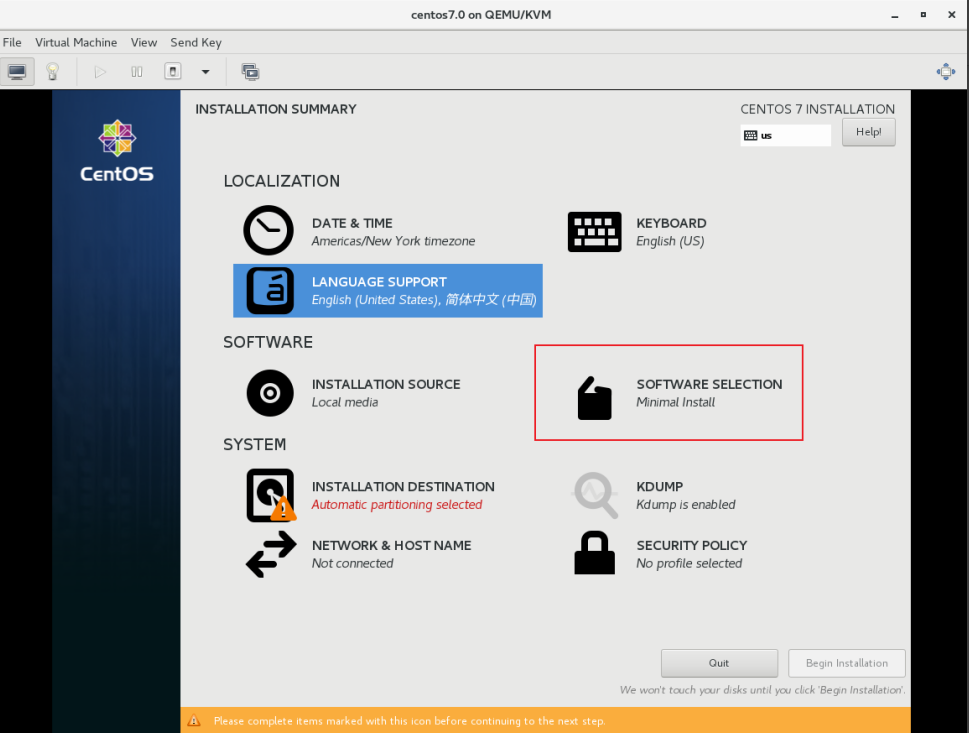This screenshot has height=733, width=969.
Task: Open the File menu
Action: [12, 42]
